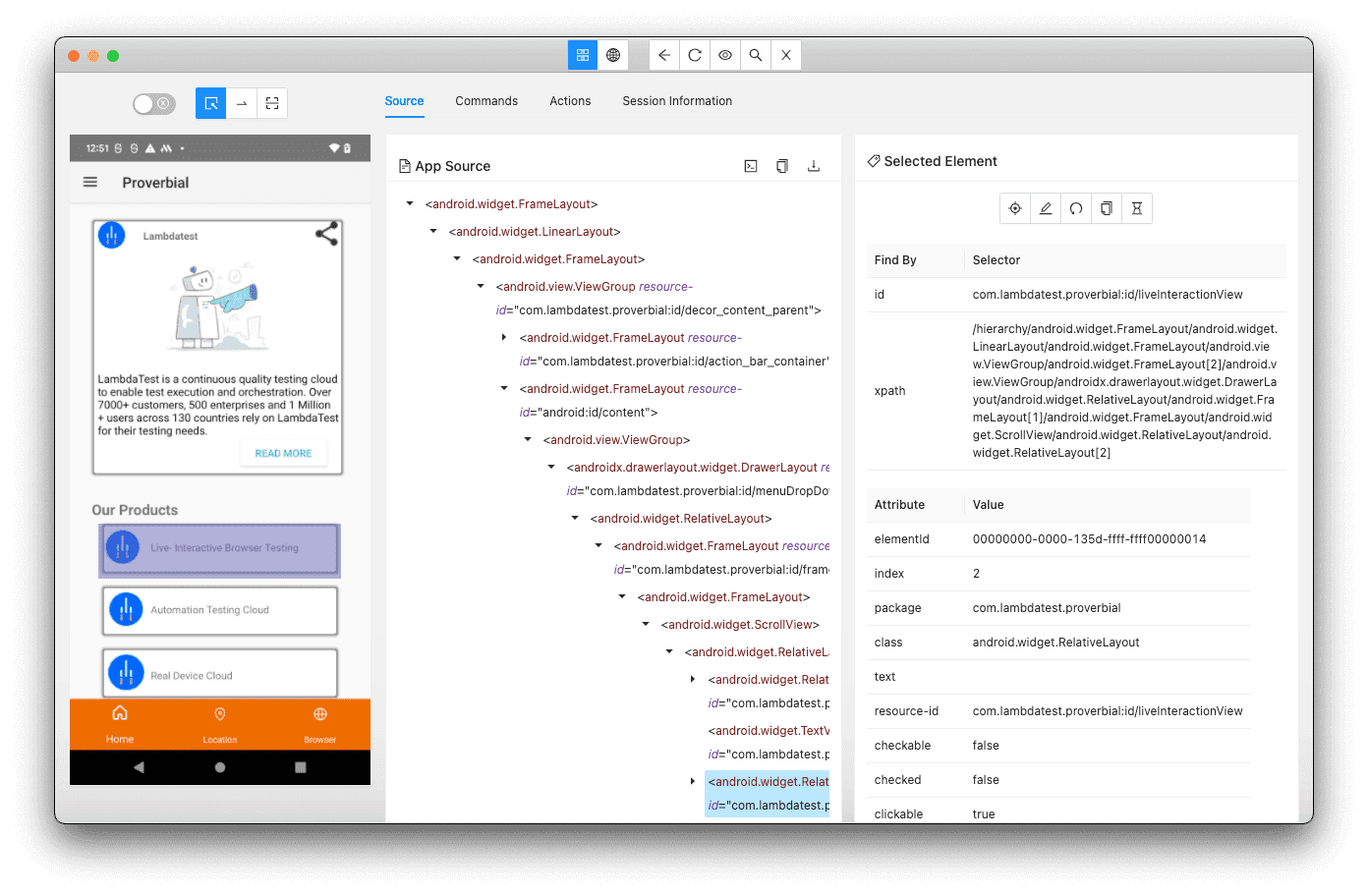Click the xpath selector value

[1125, 391]
